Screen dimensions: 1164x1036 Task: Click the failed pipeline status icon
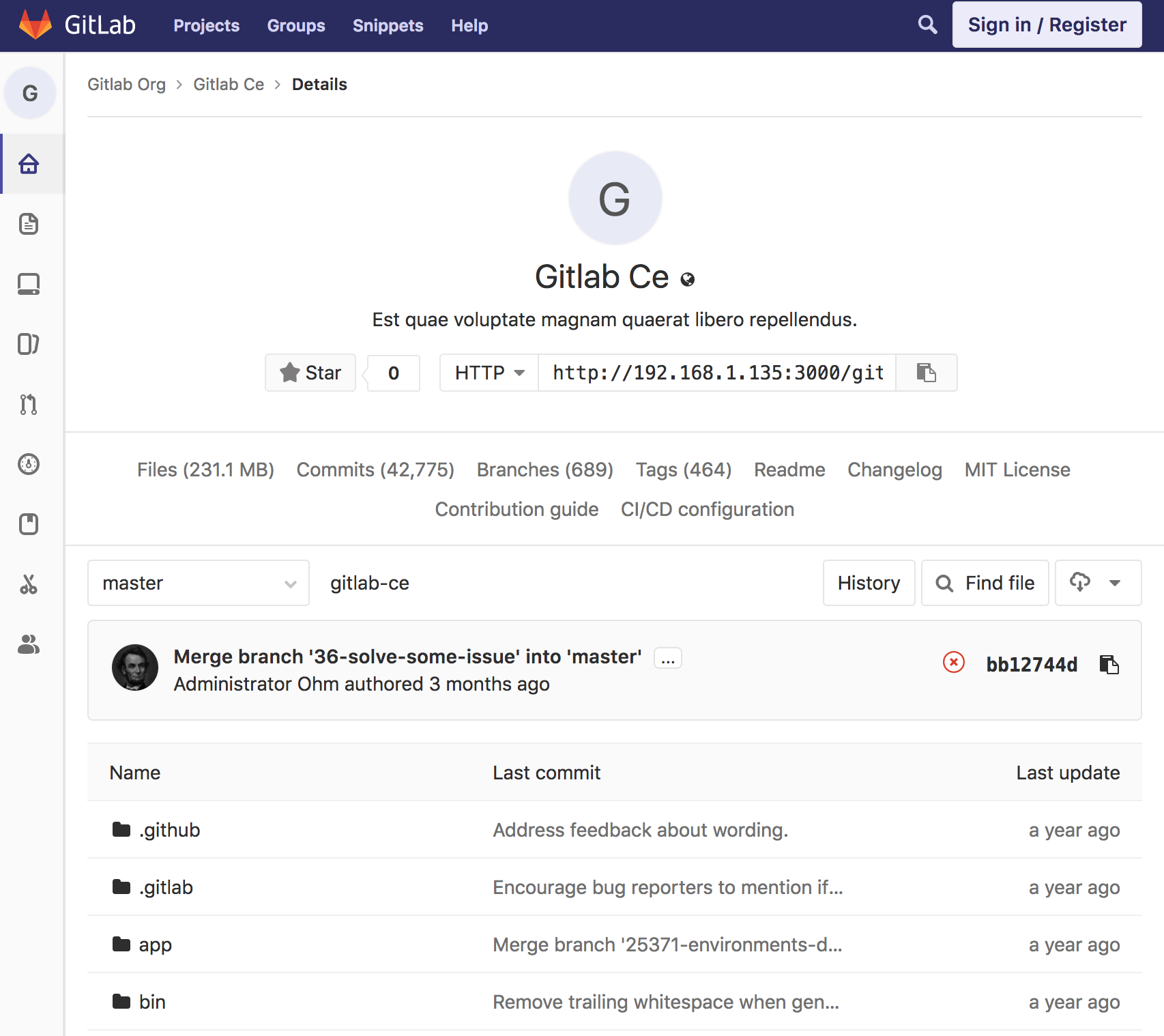953,662
